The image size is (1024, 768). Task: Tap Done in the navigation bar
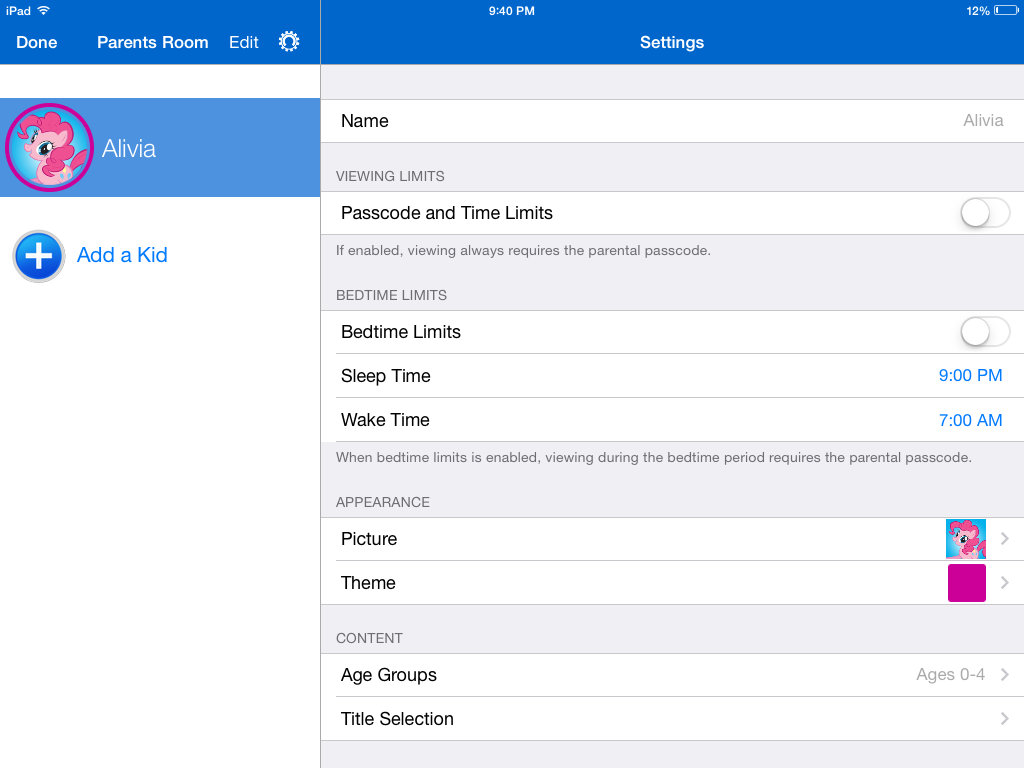37,42
